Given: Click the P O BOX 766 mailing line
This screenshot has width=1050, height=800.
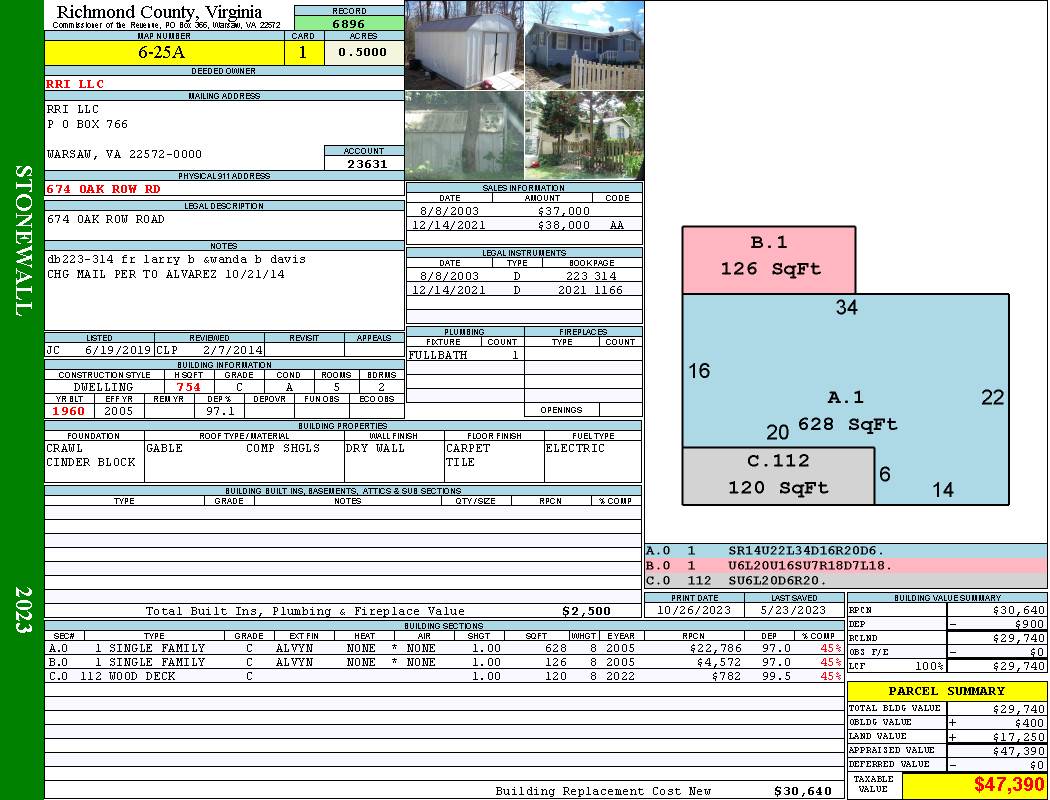Looking at the screenshot, I should coord(87,124).
